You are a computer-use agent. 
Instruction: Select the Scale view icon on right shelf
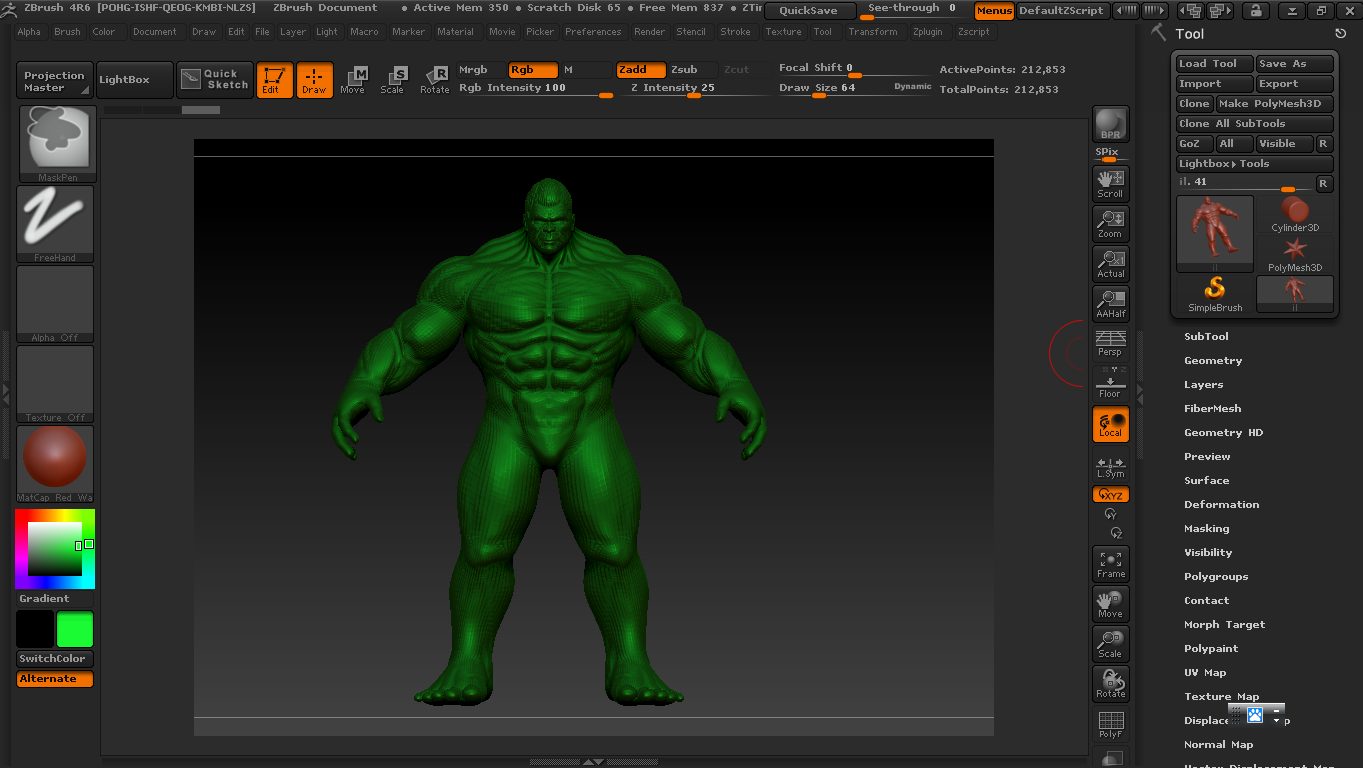(1111, 644)
